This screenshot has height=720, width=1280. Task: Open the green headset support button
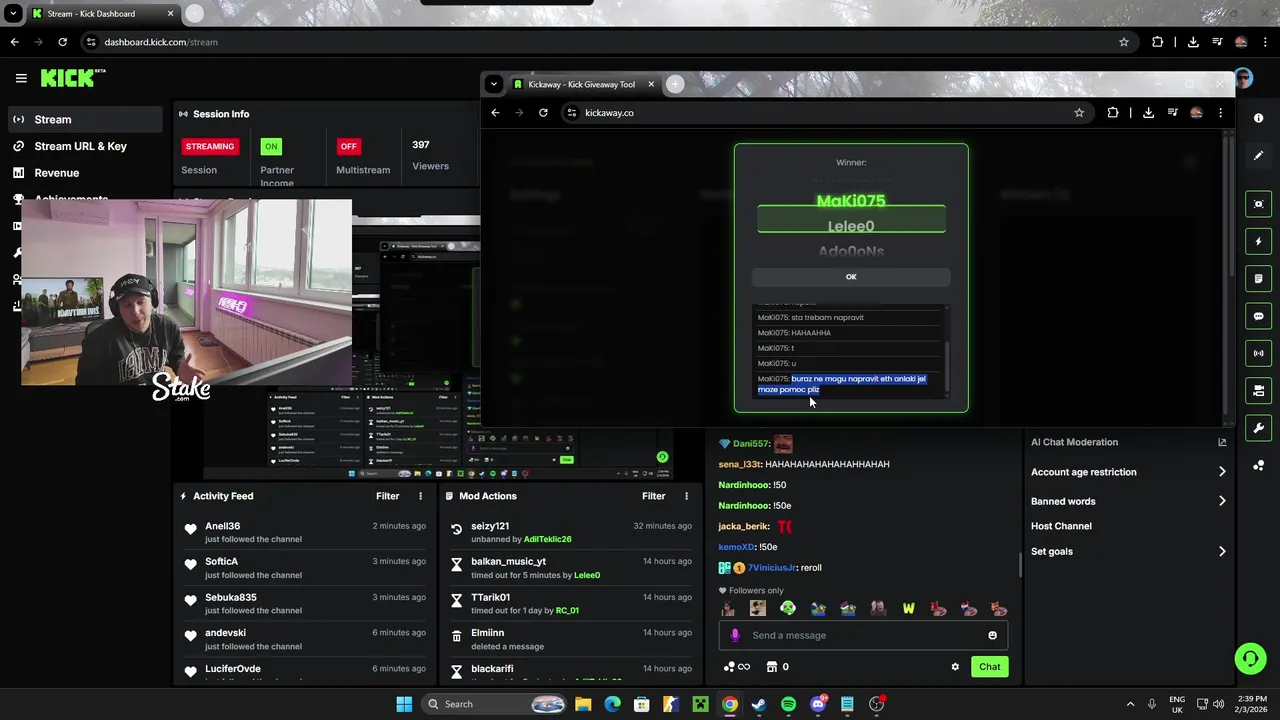(x=1250, y=658)
